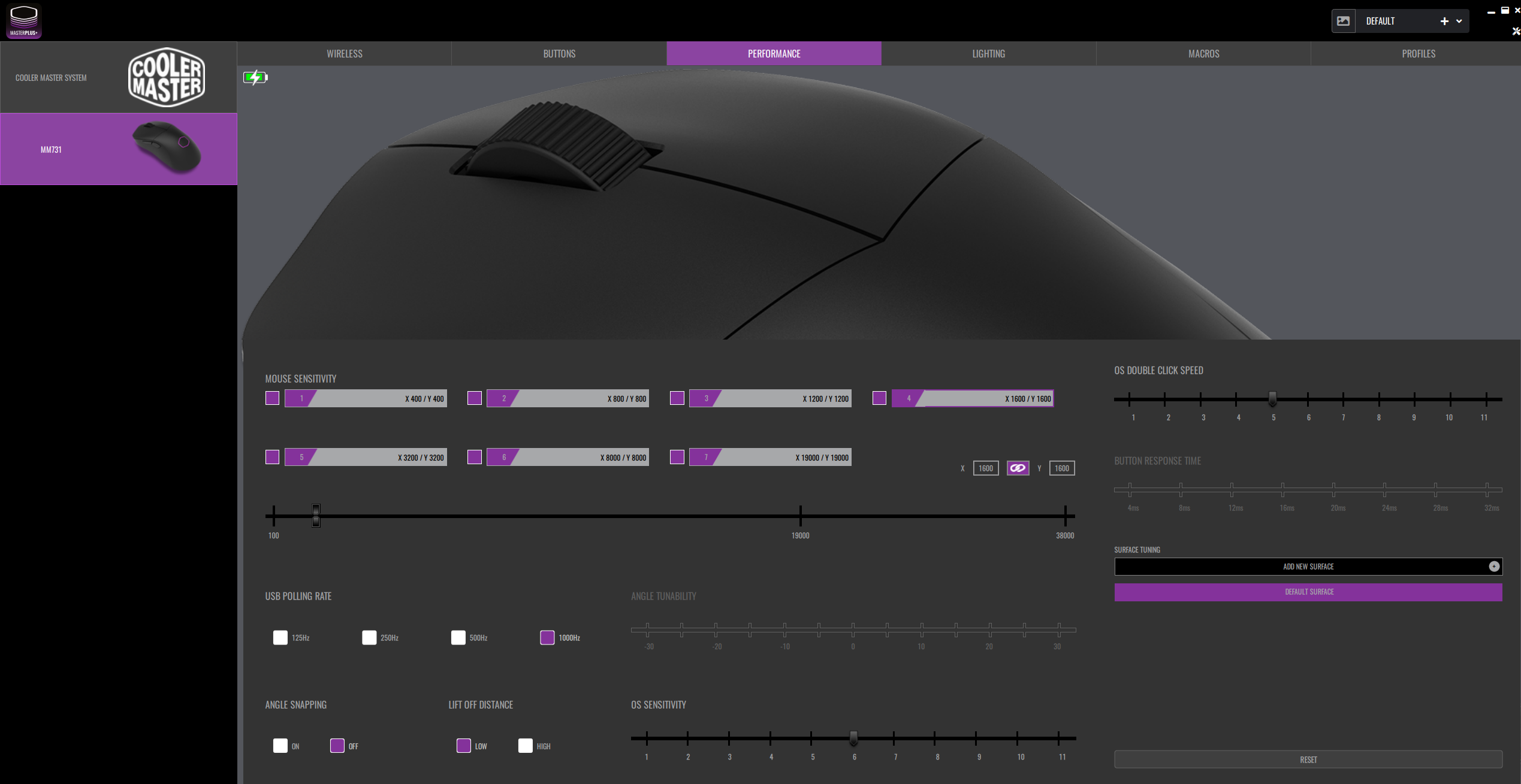Click the DEFAULT SURFACE button

coord(1308,592)
